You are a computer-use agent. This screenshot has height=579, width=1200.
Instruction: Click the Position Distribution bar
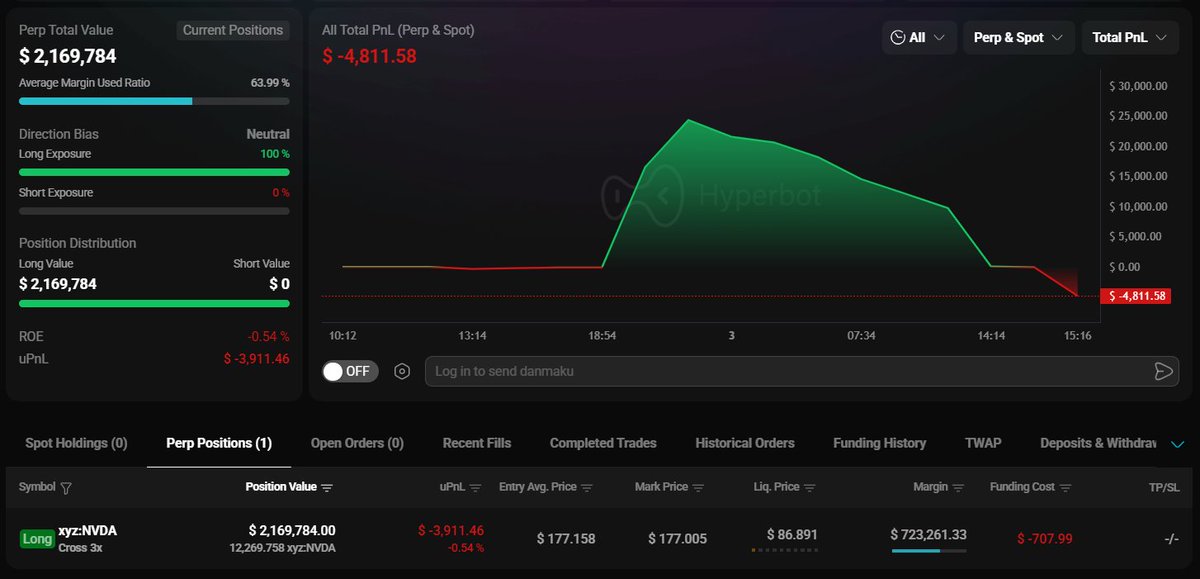coord(154,303)
